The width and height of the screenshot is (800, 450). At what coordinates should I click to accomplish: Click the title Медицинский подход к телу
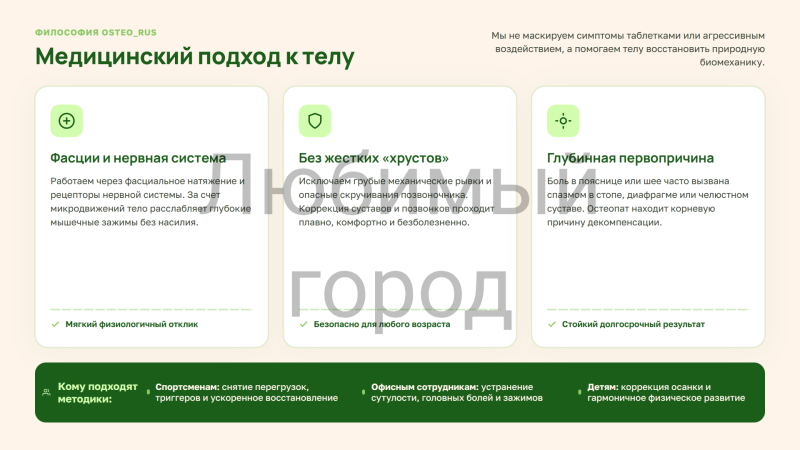pos(194,57)
